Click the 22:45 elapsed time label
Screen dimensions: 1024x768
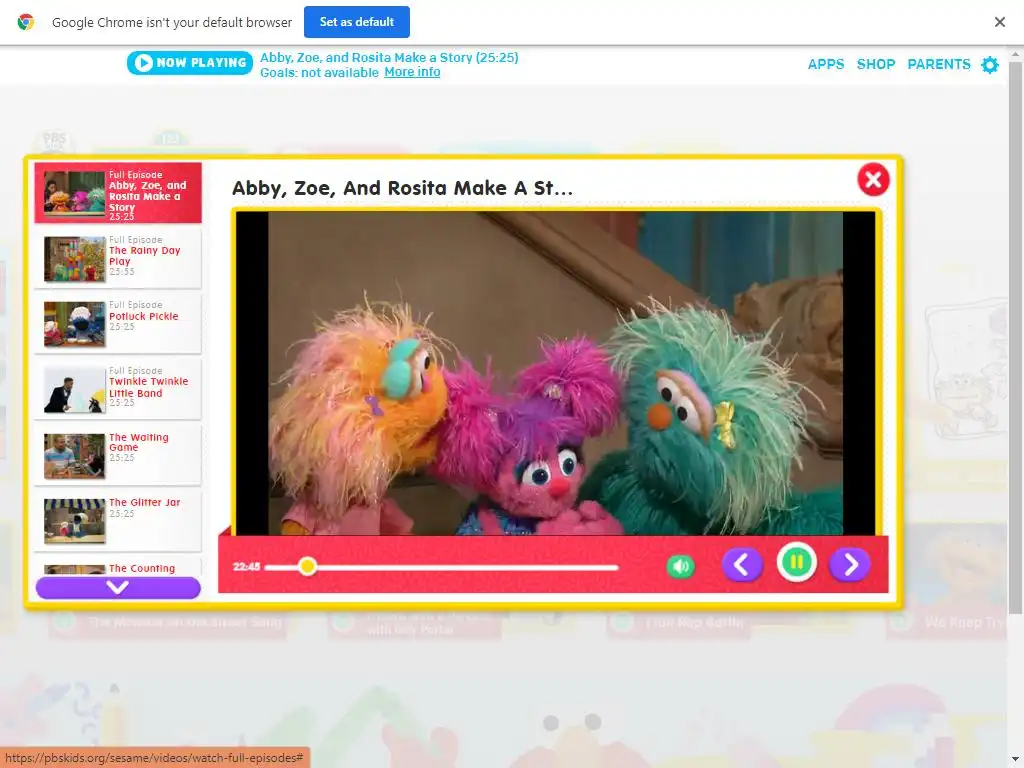click(246, 566)
